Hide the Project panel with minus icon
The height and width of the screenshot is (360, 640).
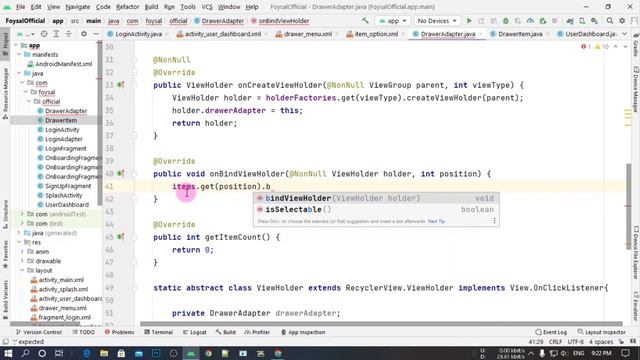(96, 34)
